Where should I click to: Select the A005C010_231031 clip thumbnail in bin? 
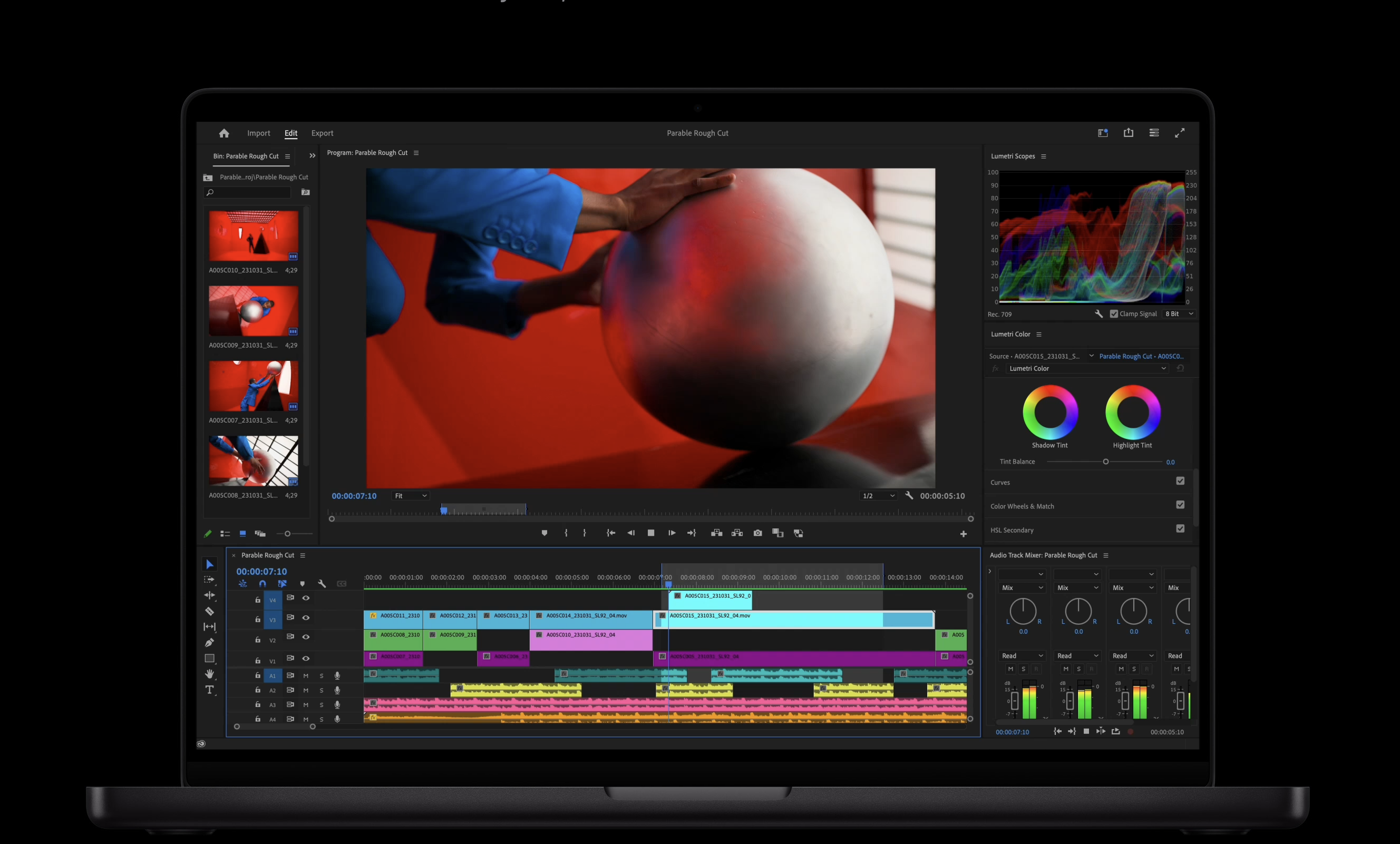pos(254,235)
